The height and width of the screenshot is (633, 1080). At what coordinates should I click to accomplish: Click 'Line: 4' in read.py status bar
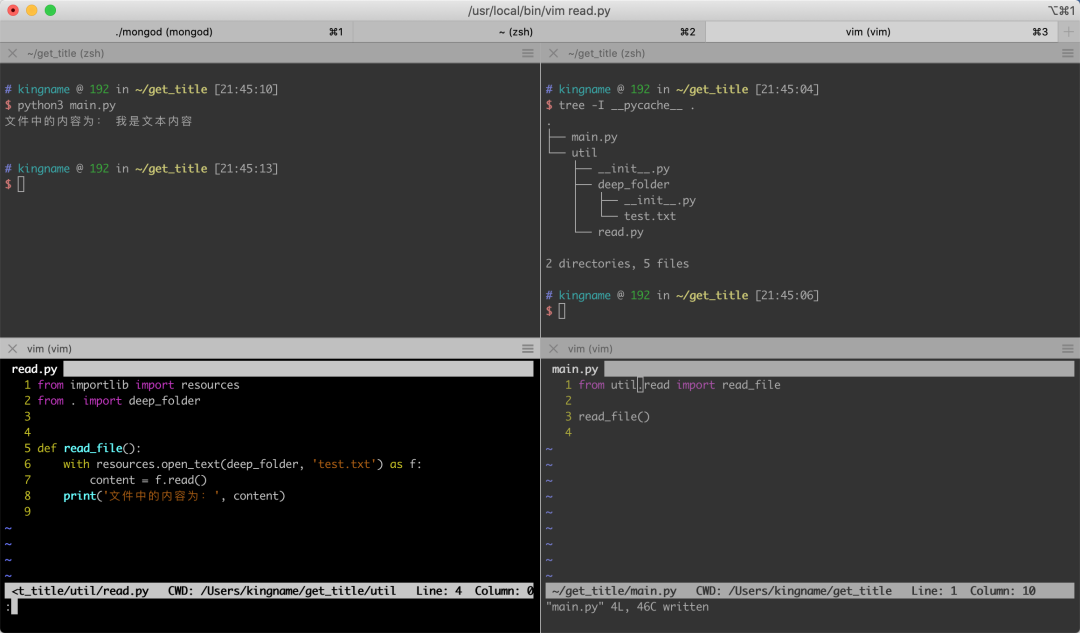pyautogui.click(x=439, y=591)
